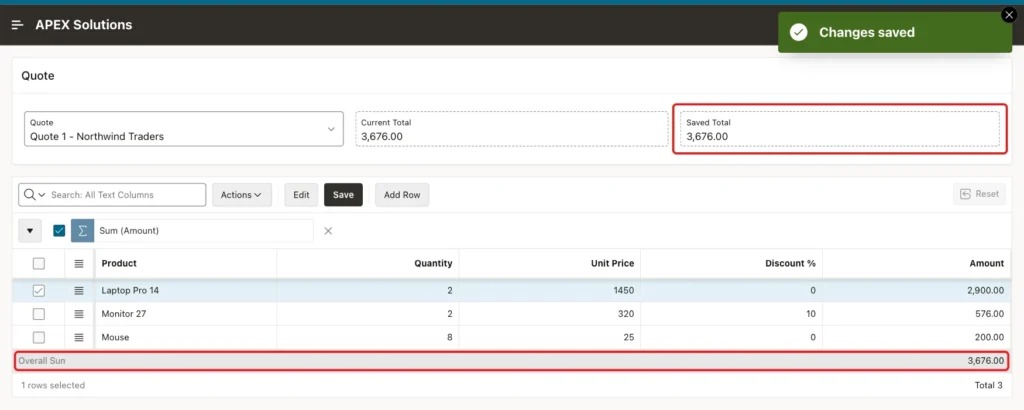The width and height of the screenshot is (1024, 410).
Task: Remove the Sum (Amount) aggregate
Action: [328, 230]
